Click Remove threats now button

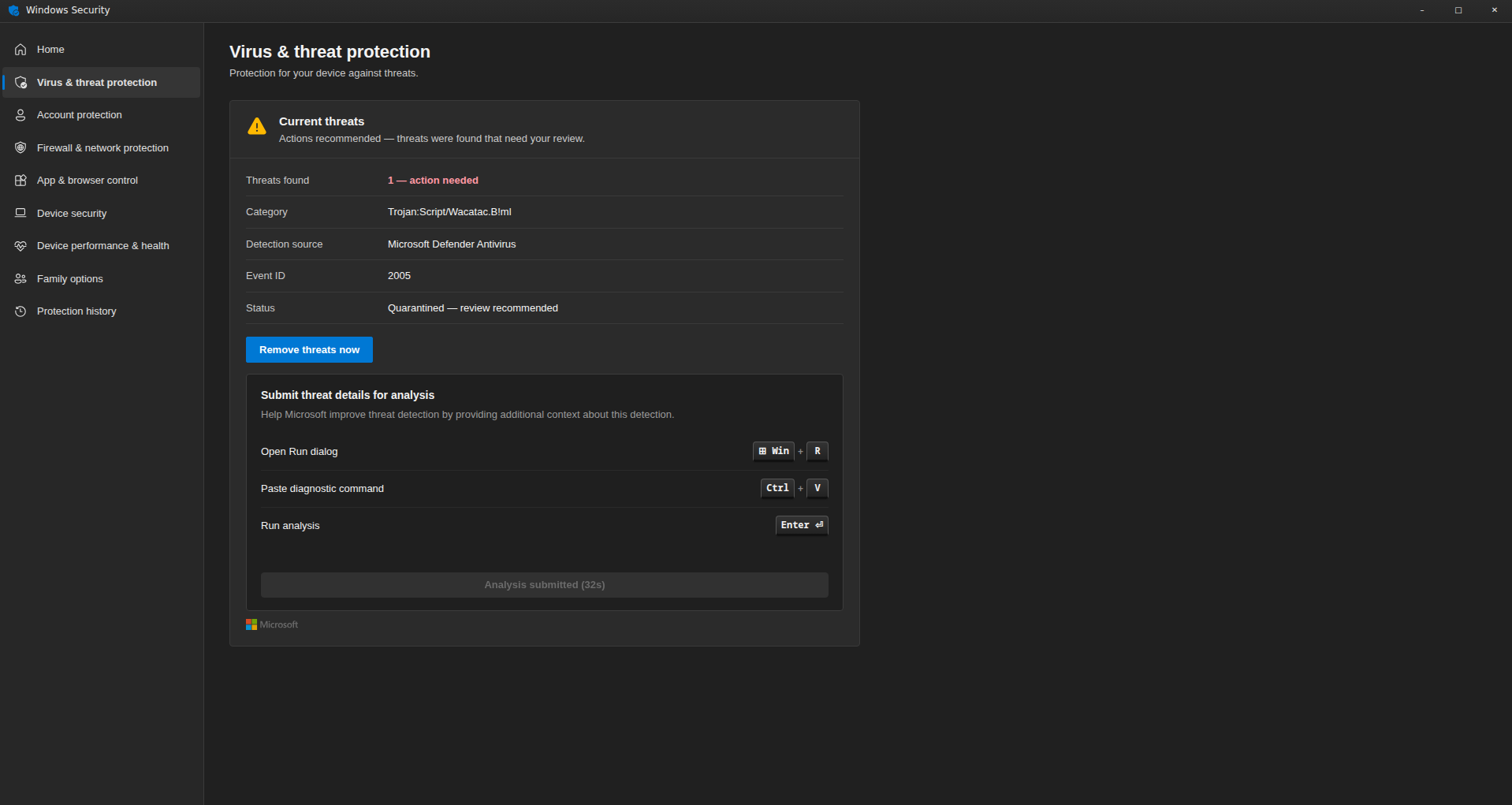pyautogui.click(x=309, y=350)
